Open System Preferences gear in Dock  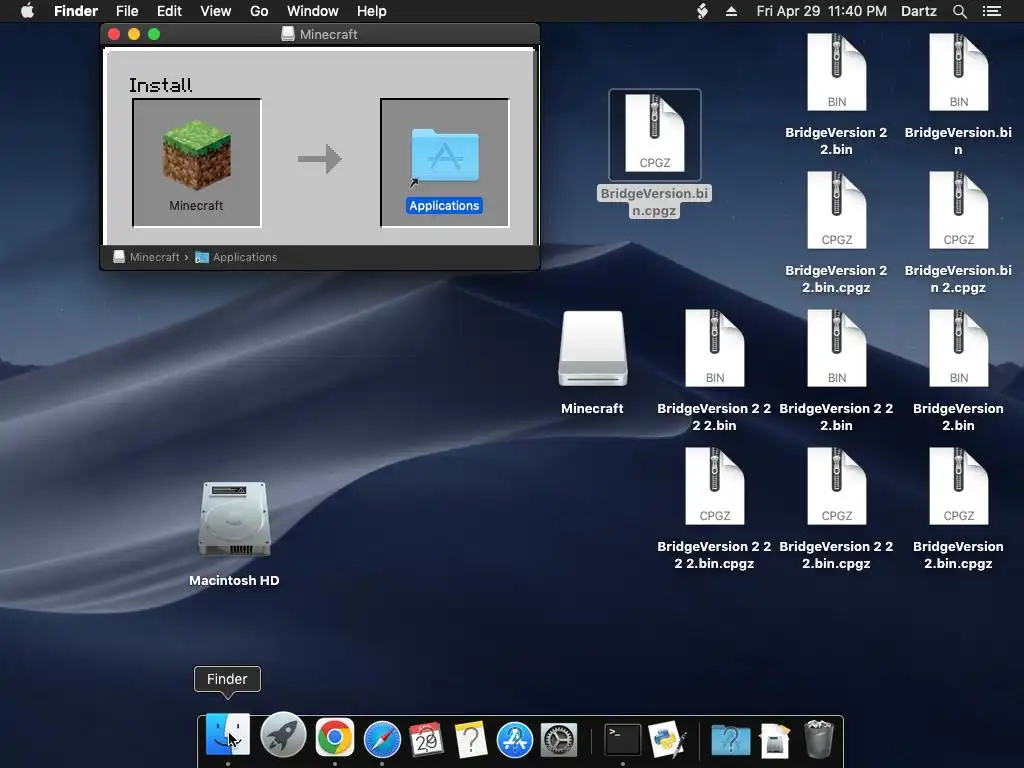coord(559,740)
